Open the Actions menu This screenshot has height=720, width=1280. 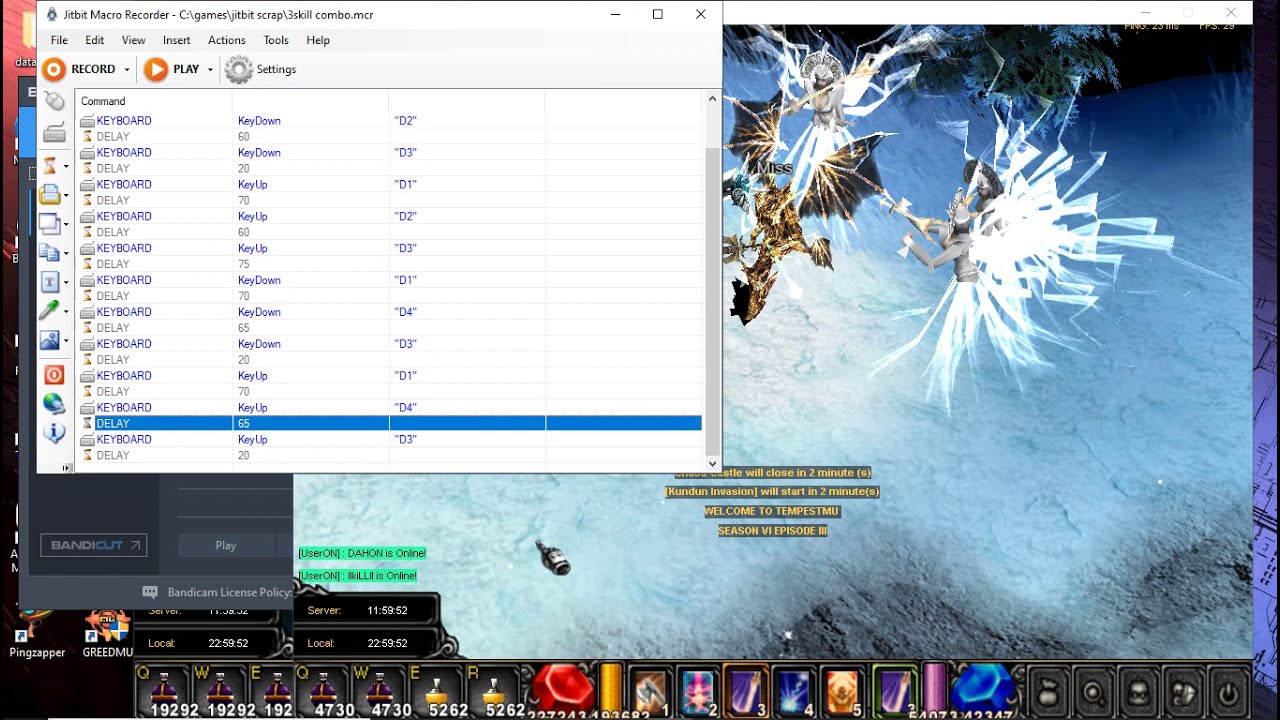coord(227,40)
